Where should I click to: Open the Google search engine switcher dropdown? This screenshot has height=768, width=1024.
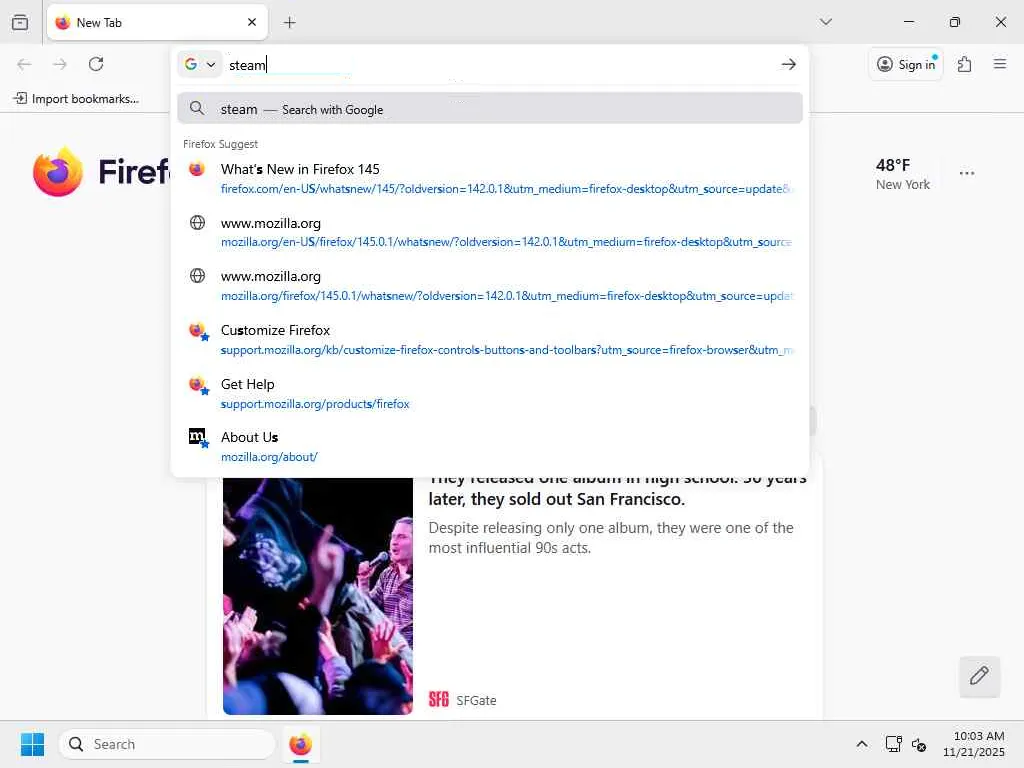(200, 64)
